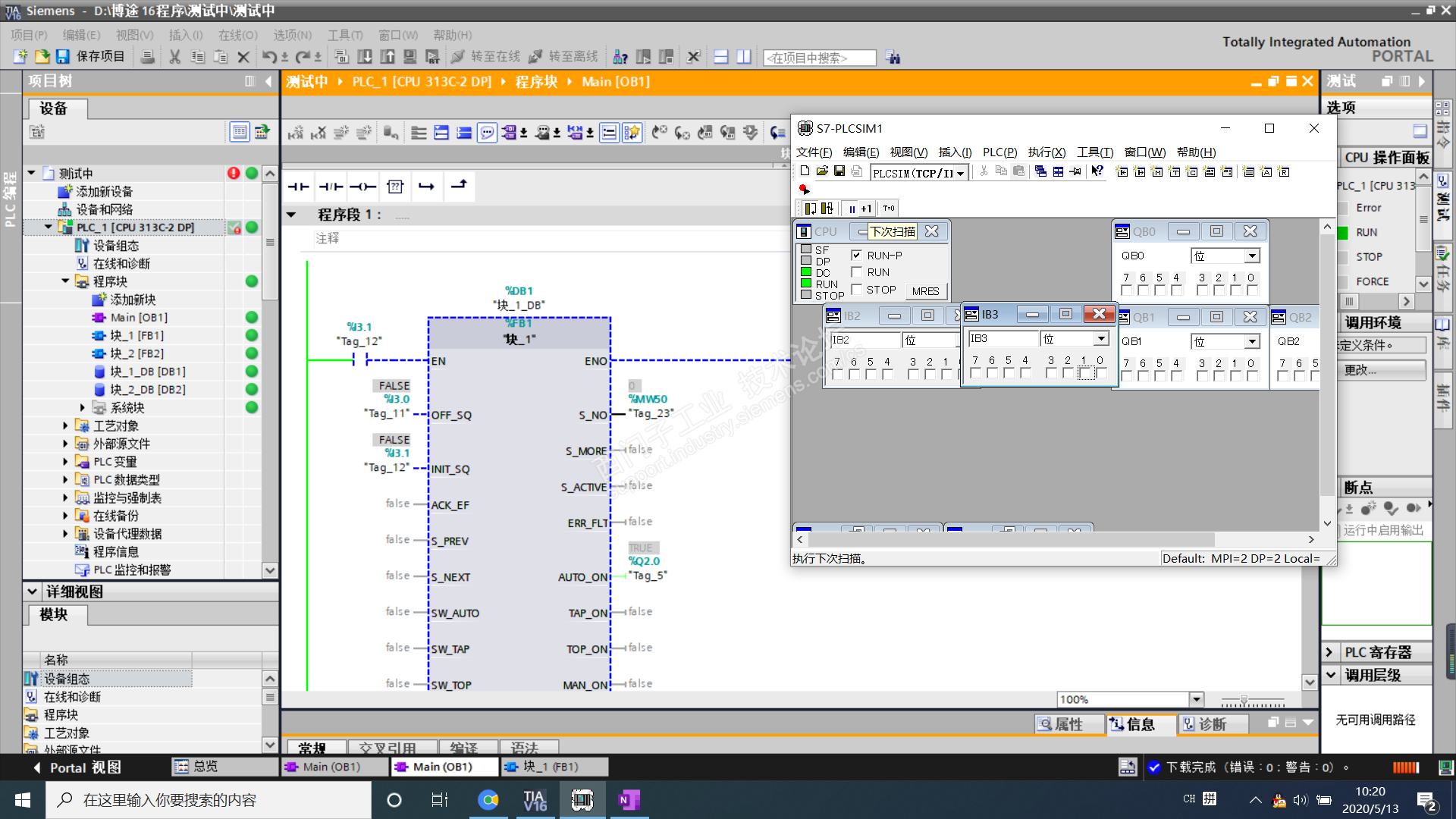Open TIA V16 from Windows taskbar
Screen dimensions: 1456x819
coord(535,800)
